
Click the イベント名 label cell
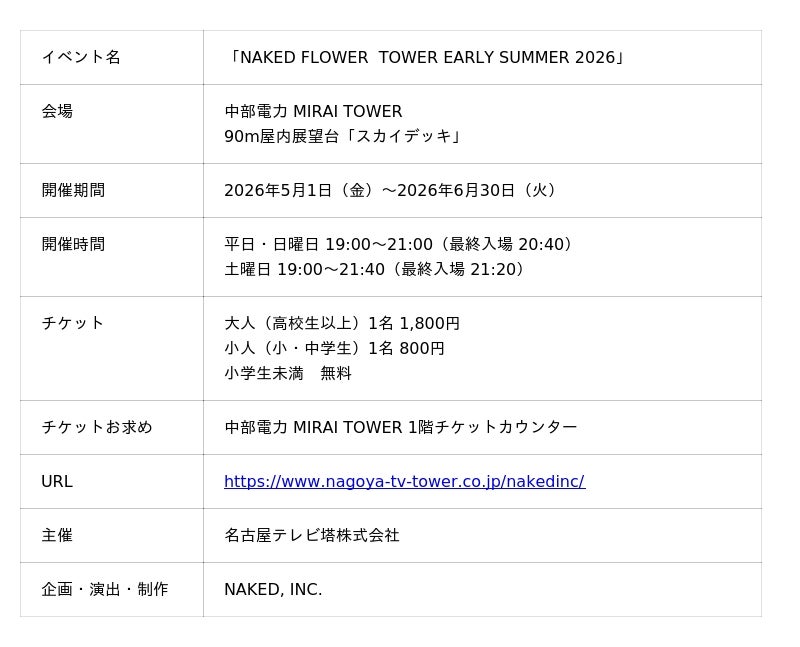tap(81, 57)
